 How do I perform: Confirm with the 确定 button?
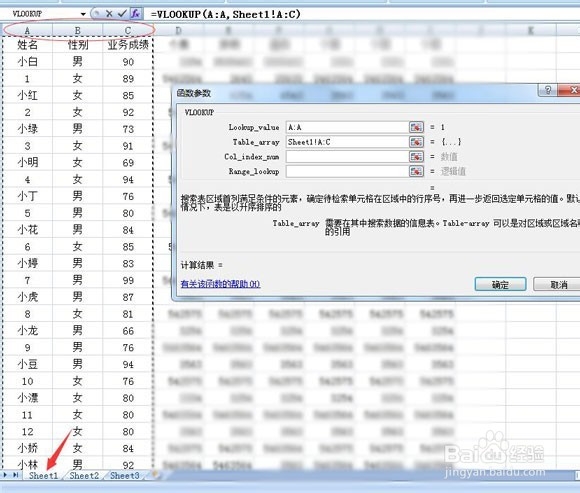click(x=500, y=284)
